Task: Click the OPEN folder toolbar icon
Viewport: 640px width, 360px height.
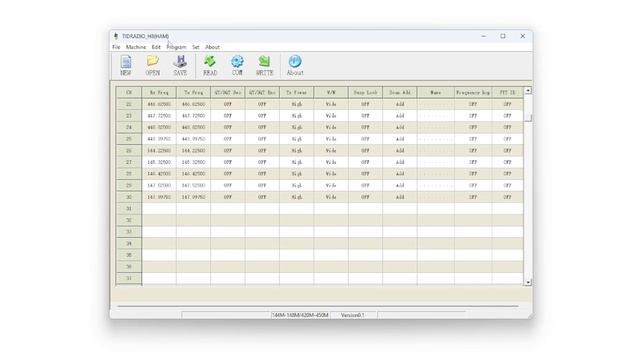Action: point(153,65)
